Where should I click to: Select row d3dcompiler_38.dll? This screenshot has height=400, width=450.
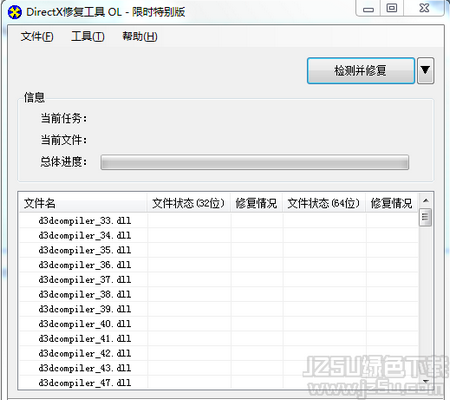point(219,294)
